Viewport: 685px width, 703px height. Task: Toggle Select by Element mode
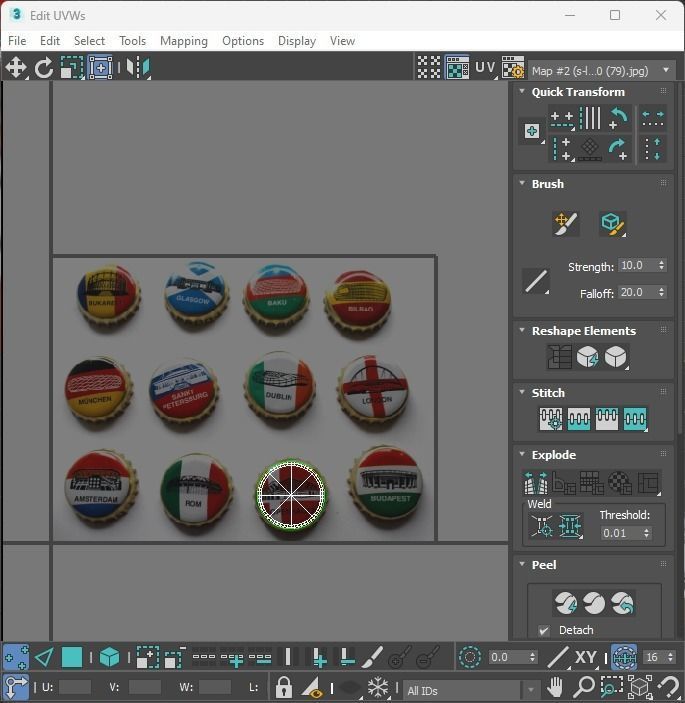click(x=109, y=657)
